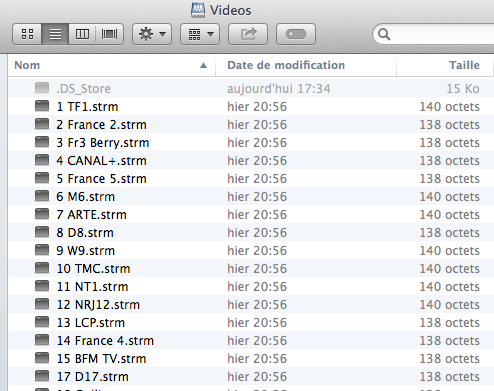
Task: Switch to column view mode
Action: [x=82, y=34]
